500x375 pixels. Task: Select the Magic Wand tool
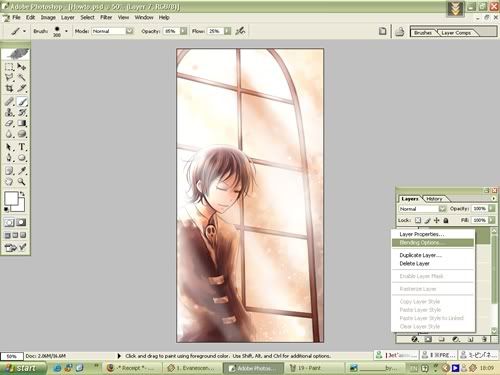point(22,78)
